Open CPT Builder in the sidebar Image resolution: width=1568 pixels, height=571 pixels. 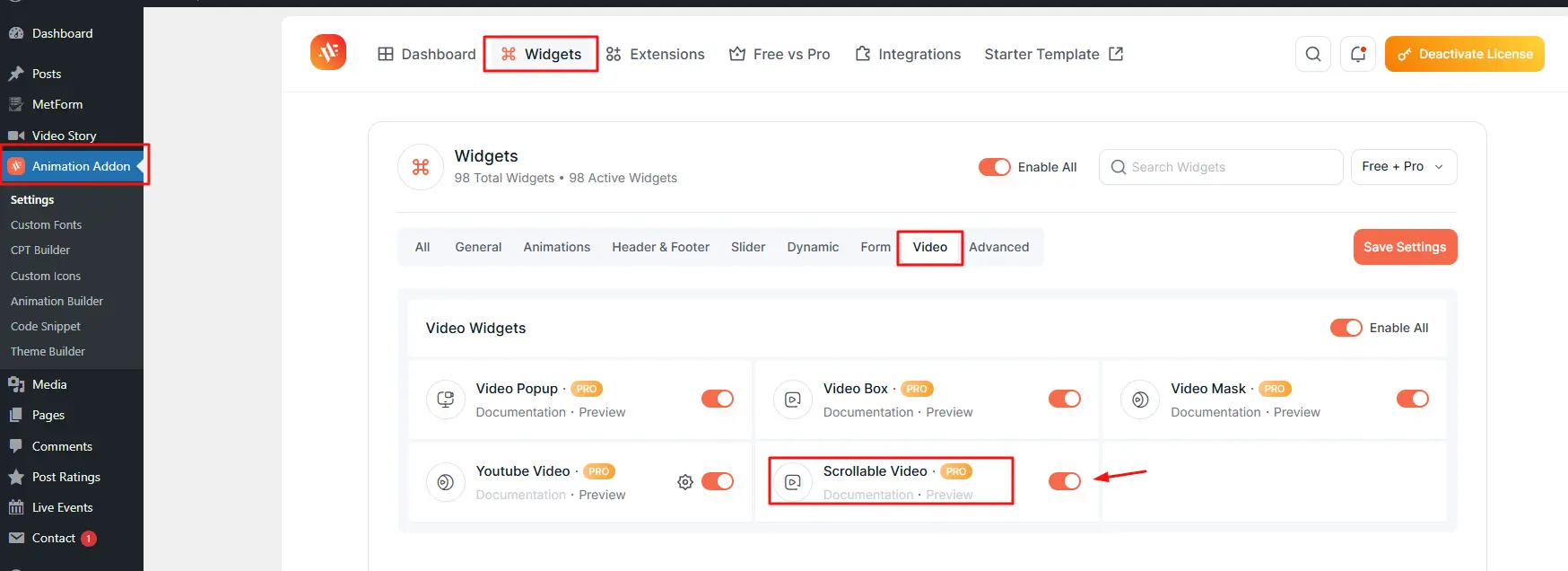40,250
